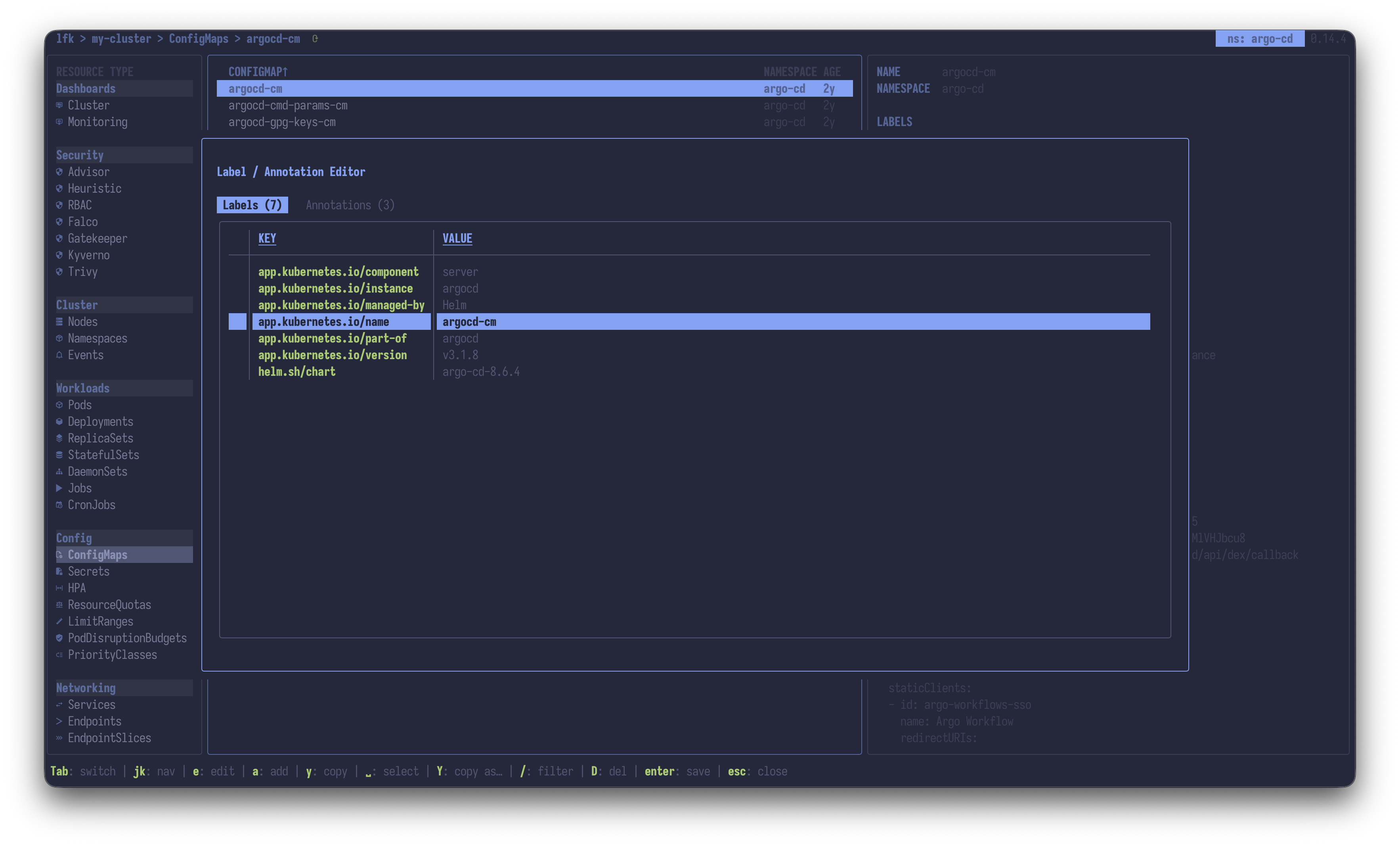Select the Workloads section header

click(x=124, y=388)
